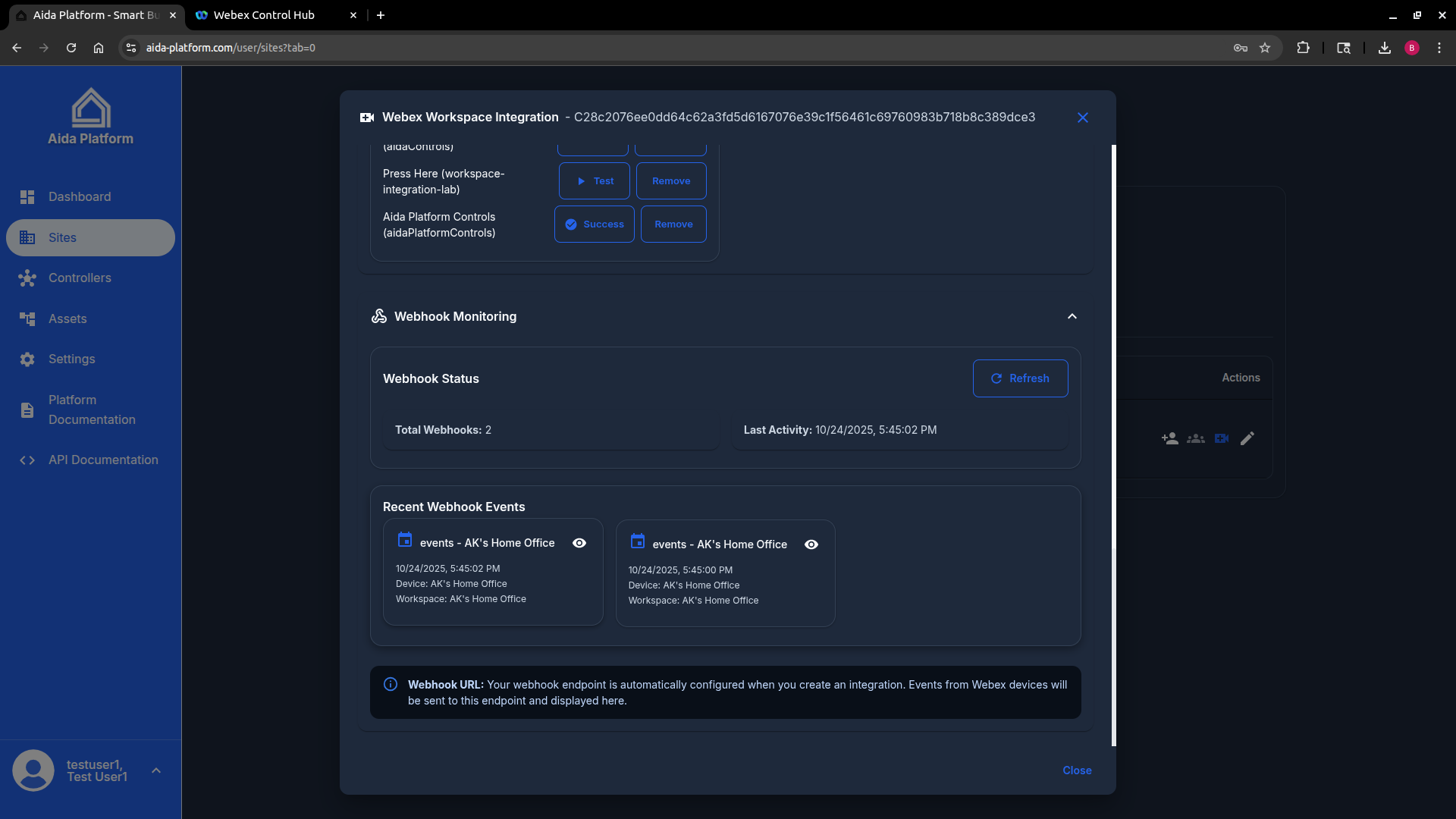The height and width of the screenshot is (819, 1456).
Task: Open the Controllers section from the sidebar
Action: [x=27, y=278]
